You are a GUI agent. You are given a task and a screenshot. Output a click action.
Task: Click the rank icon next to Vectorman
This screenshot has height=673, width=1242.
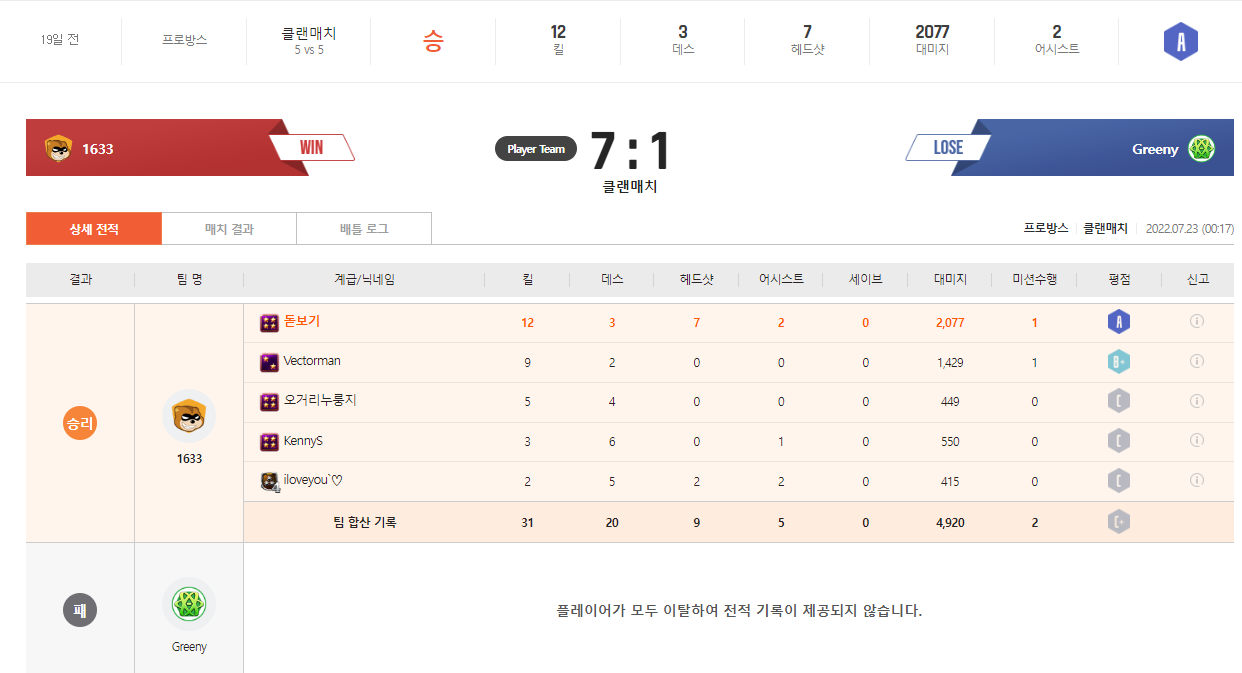coord(269,362)
